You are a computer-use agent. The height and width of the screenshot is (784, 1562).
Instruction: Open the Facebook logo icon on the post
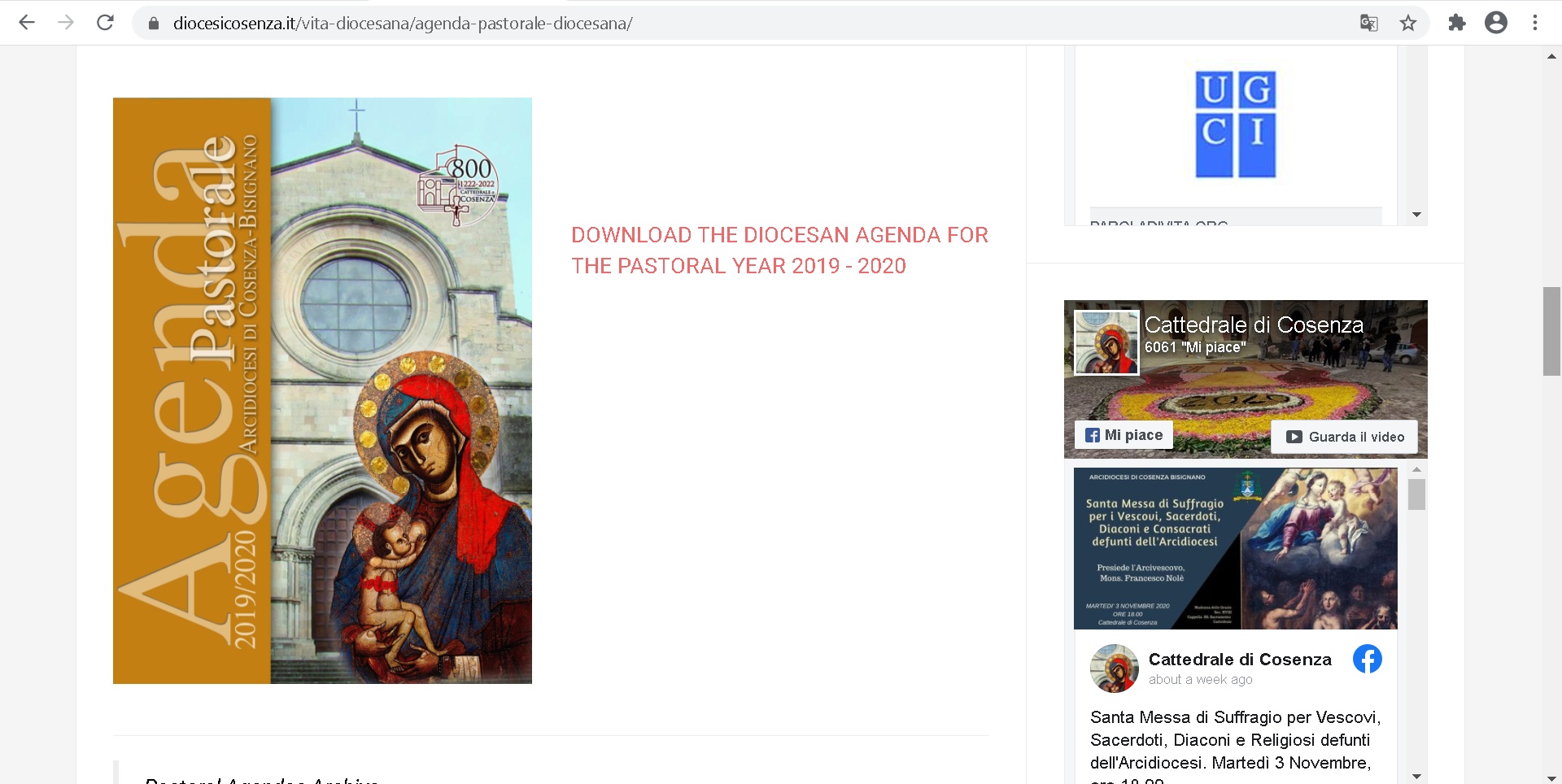pos(1368,659)
